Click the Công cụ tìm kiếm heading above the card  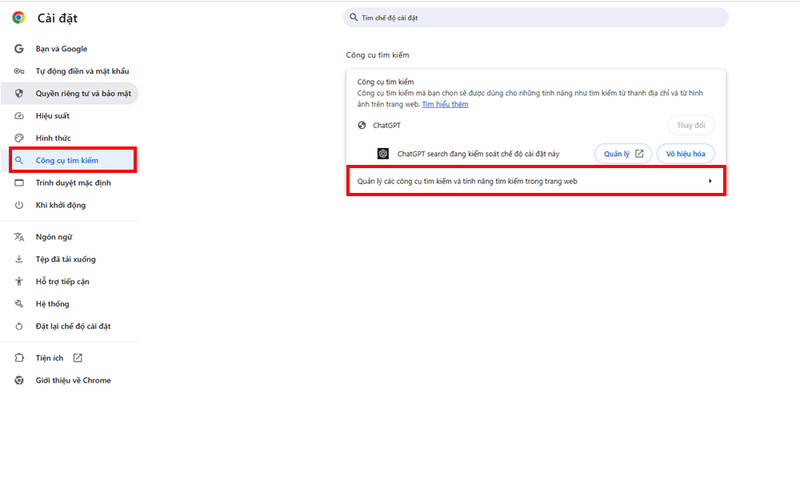coord(378,55)
